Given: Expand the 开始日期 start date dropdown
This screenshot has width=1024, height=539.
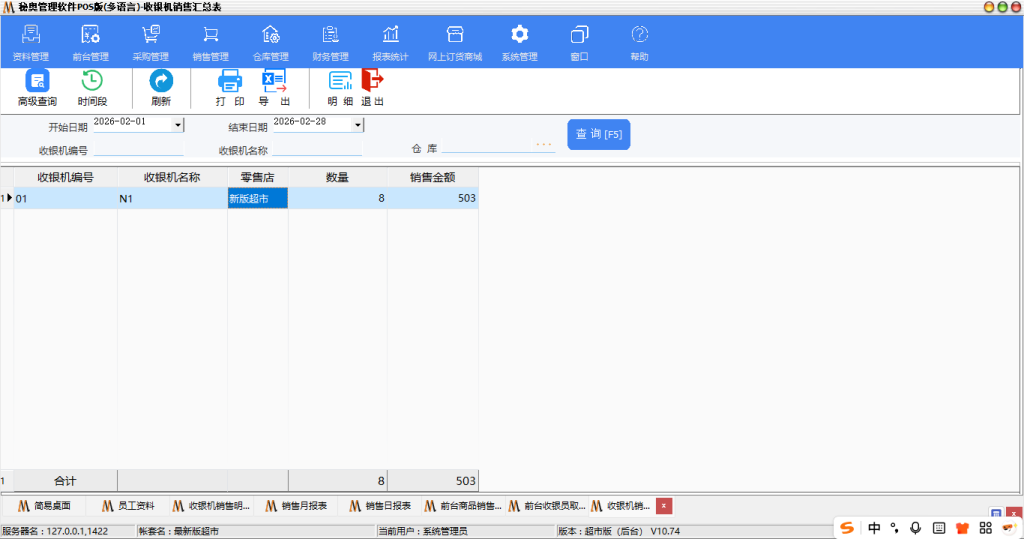Looking at the screenshot, I should (x=178, y=125).
